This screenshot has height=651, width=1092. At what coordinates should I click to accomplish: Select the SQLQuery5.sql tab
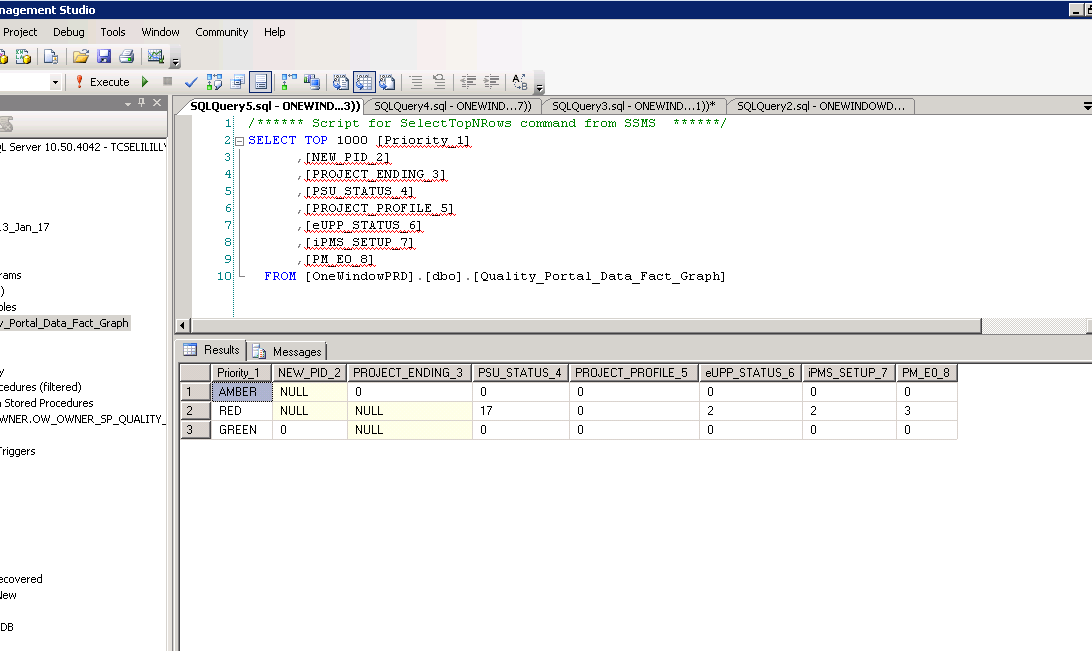coord(275,106)
